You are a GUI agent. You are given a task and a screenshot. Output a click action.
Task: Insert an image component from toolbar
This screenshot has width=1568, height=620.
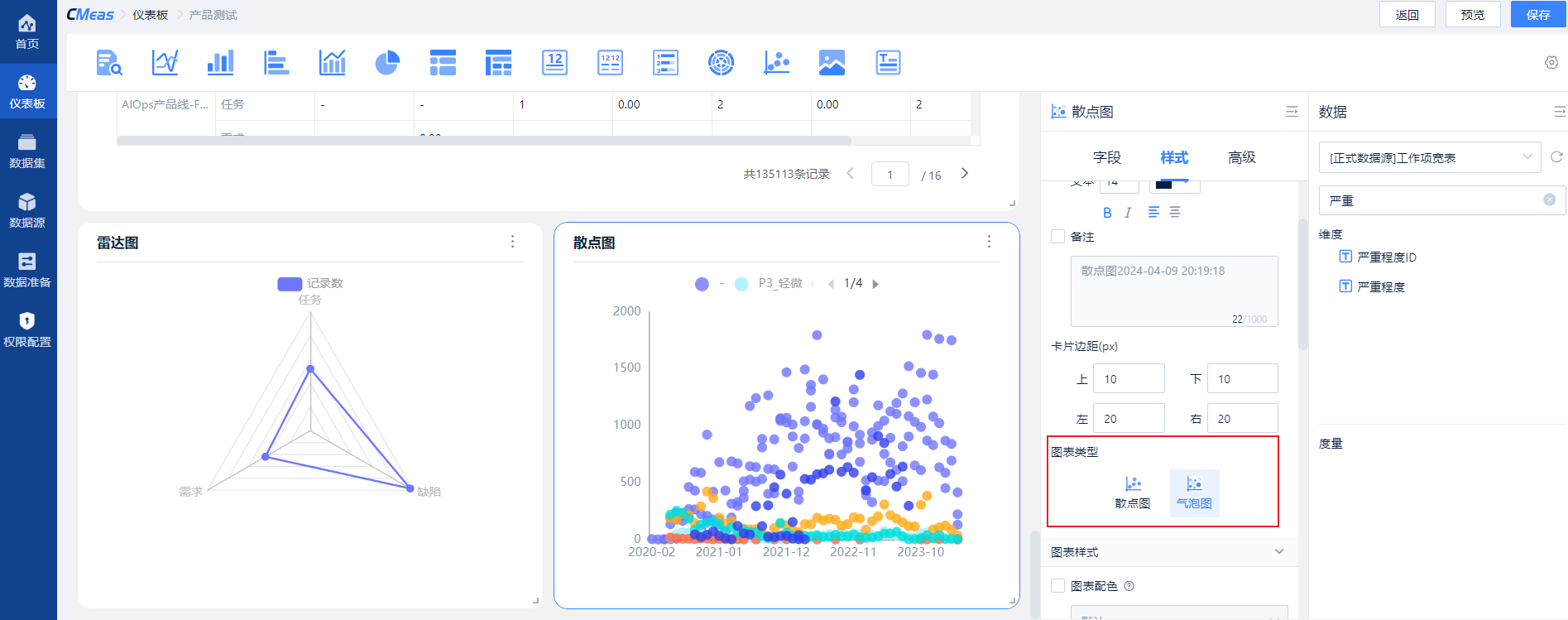[832, 63]
